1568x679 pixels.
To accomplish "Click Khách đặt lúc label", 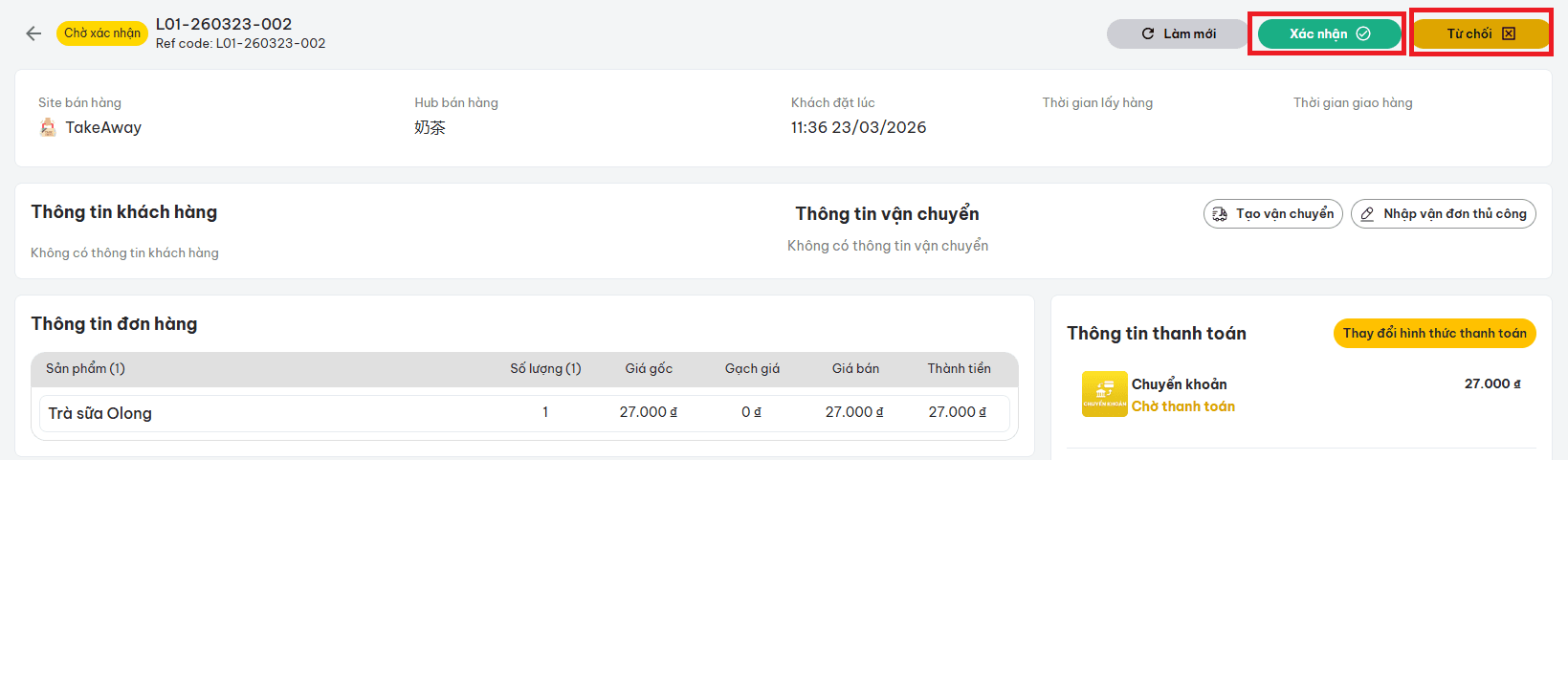I will 832,102.
